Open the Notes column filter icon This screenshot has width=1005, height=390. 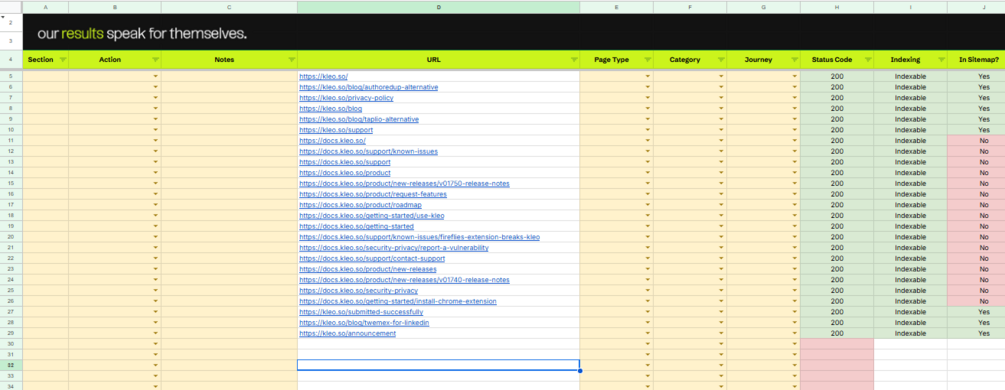pos(292,60)
